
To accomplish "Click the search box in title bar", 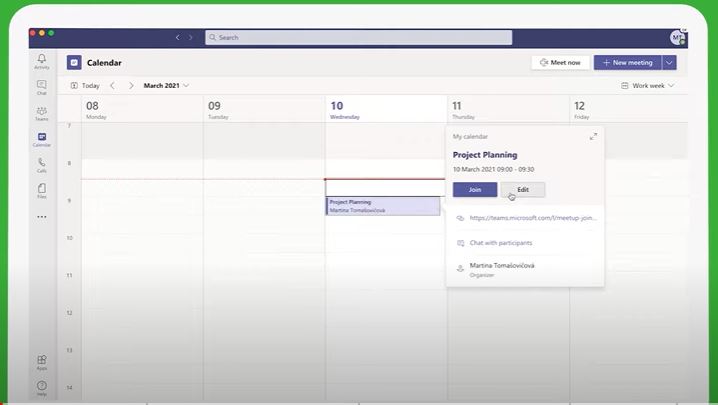I will [x=358, y=37].
